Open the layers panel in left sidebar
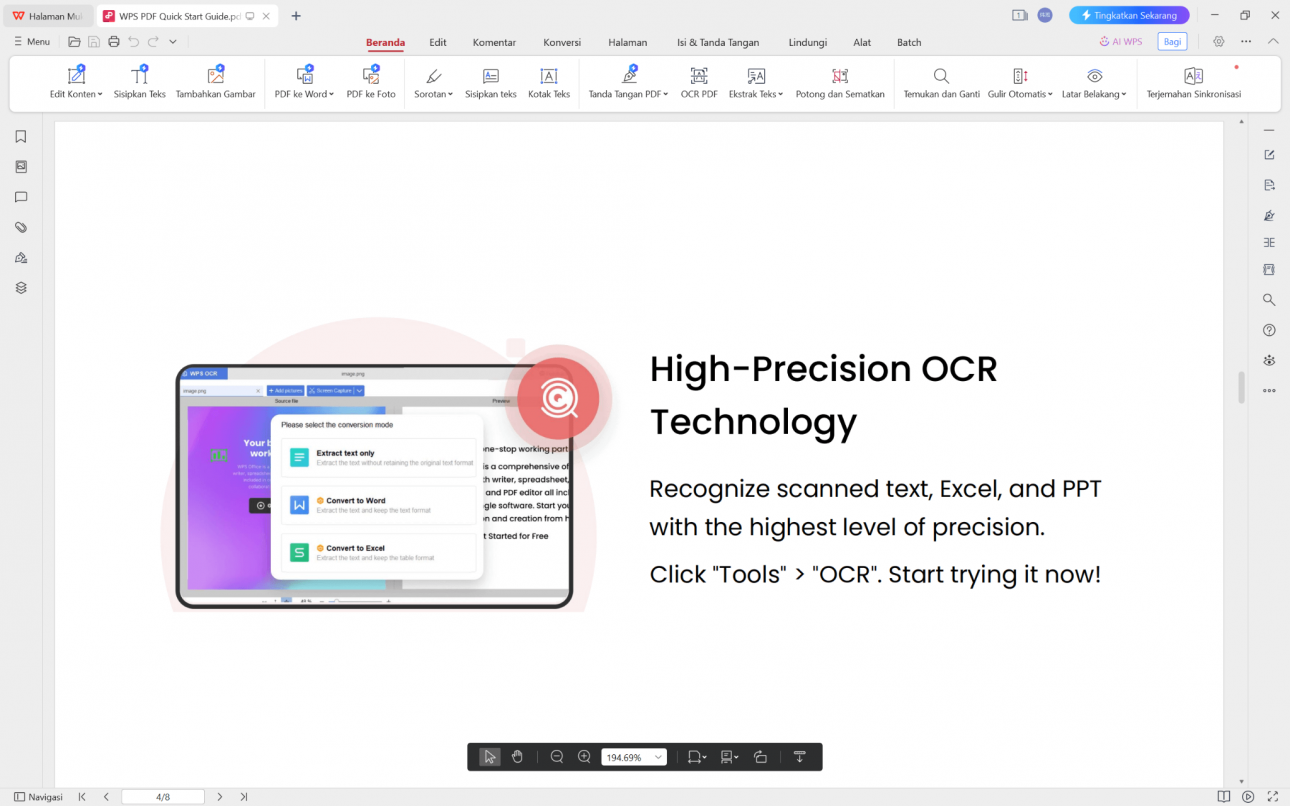Viewport: 1290px width, 806px height. point(21,288)
